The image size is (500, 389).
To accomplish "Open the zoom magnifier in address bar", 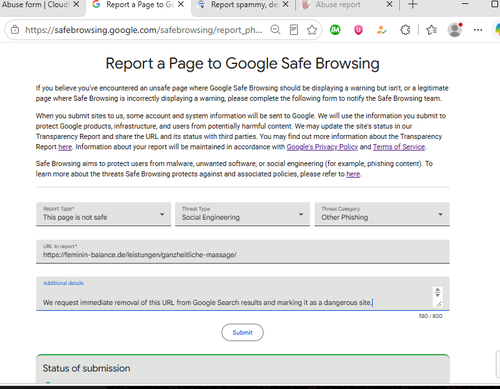I will (x=275, y=30).
